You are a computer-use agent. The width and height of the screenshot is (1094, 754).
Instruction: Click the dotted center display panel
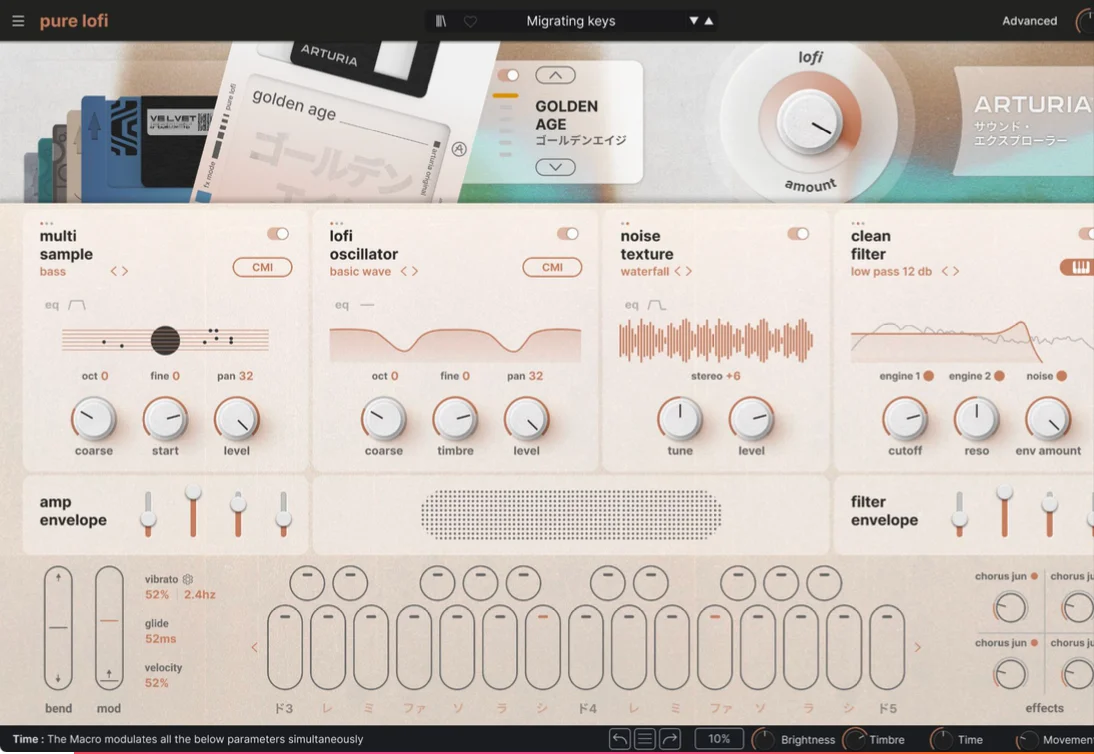pyautogui.click(x=571, y=515)
